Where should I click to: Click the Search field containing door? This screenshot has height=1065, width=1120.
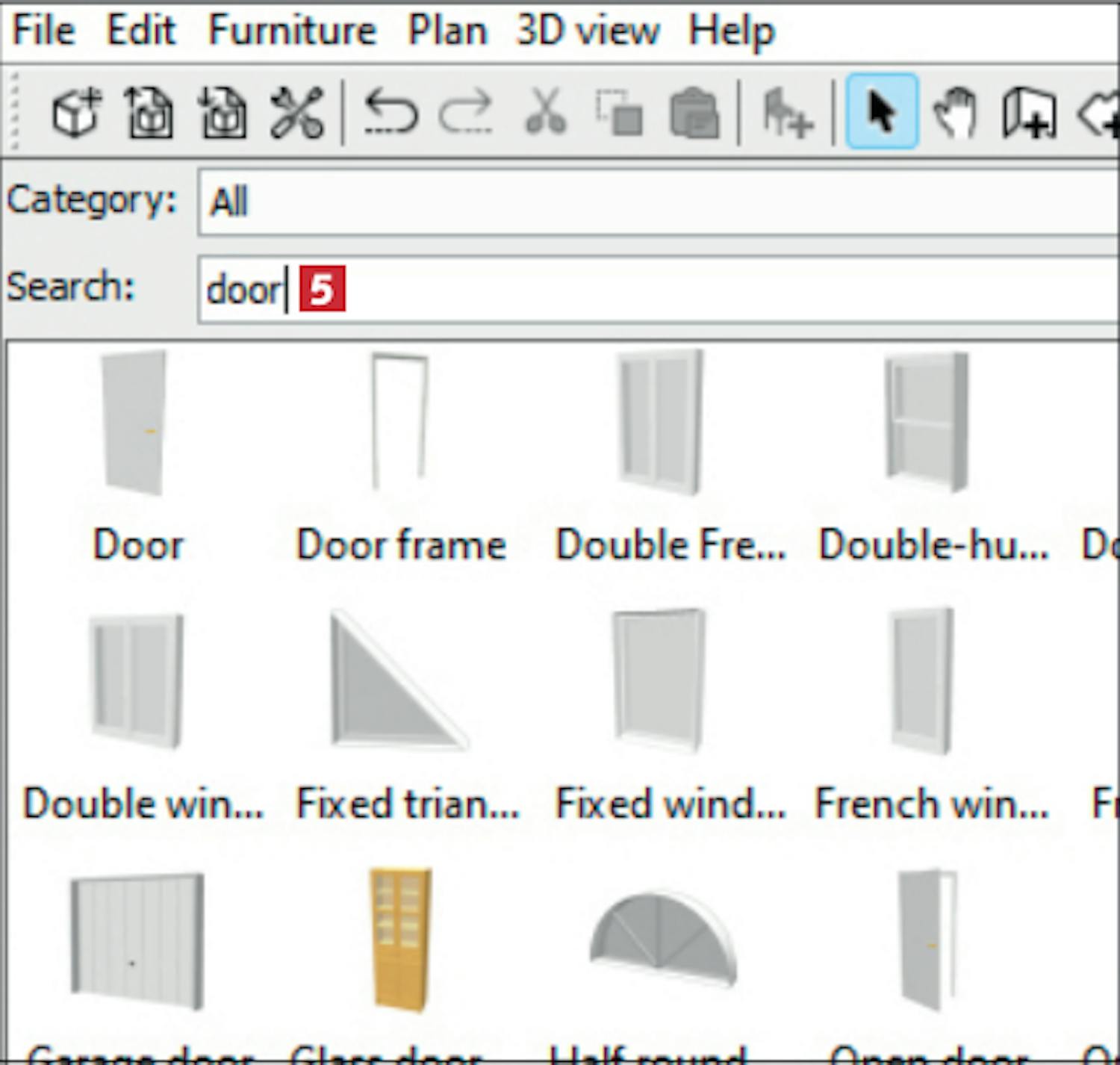(659, 290)
